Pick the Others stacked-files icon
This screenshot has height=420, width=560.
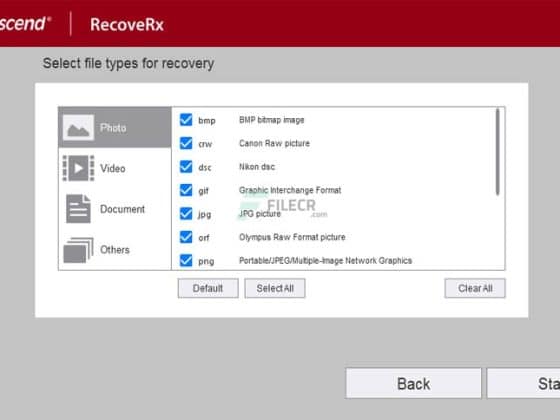[x=78, y=250]
